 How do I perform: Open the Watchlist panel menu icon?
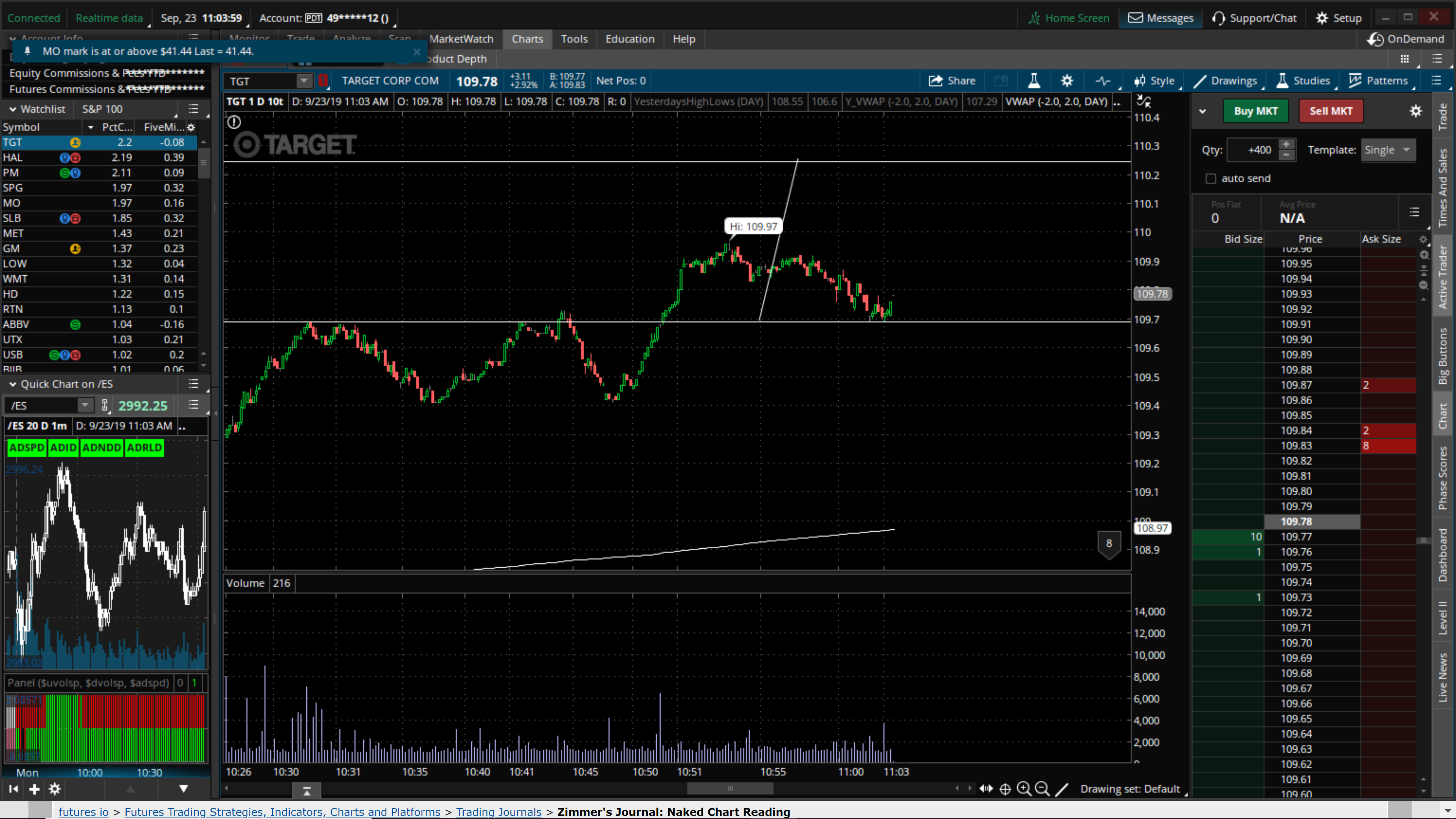(194, 108)
